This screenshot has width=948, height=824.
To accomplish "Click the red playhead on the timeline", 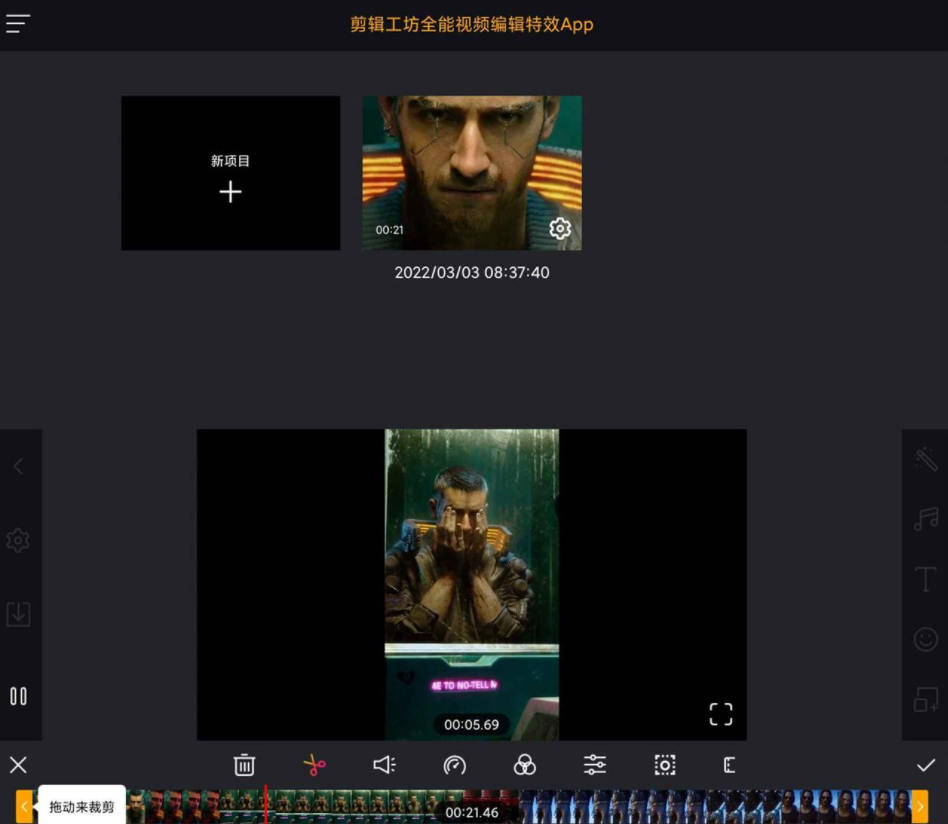I will click(265, 804).
